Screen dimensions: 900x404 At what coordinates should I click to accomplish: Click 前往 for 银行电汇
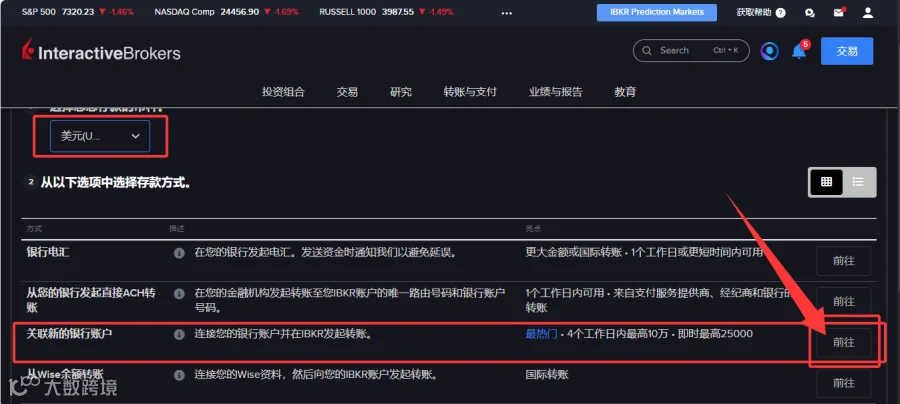pos(844,261)
